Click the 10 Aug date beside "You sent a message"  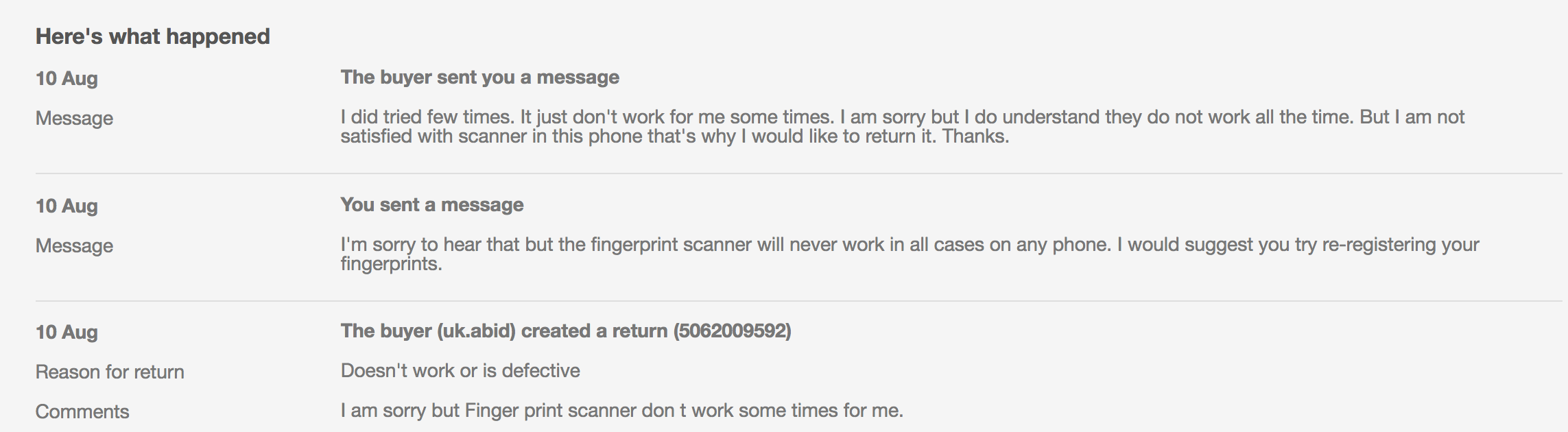coord(67,206)
